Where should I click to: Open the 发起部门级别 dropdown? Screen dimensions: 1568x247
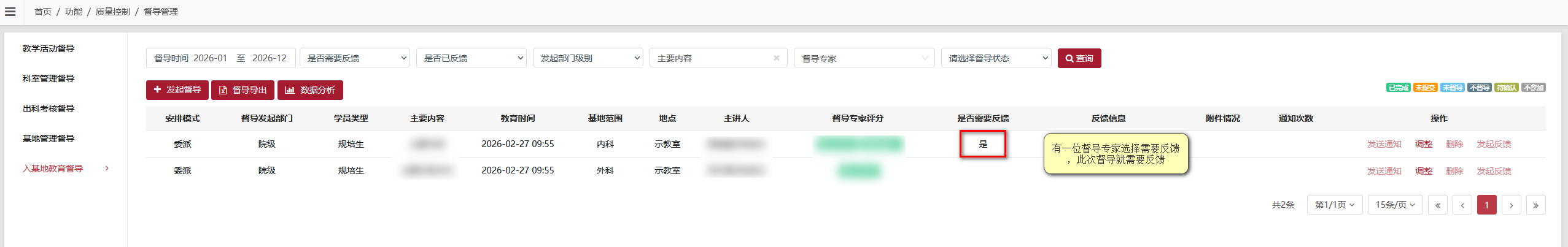(x=588, y=58)
